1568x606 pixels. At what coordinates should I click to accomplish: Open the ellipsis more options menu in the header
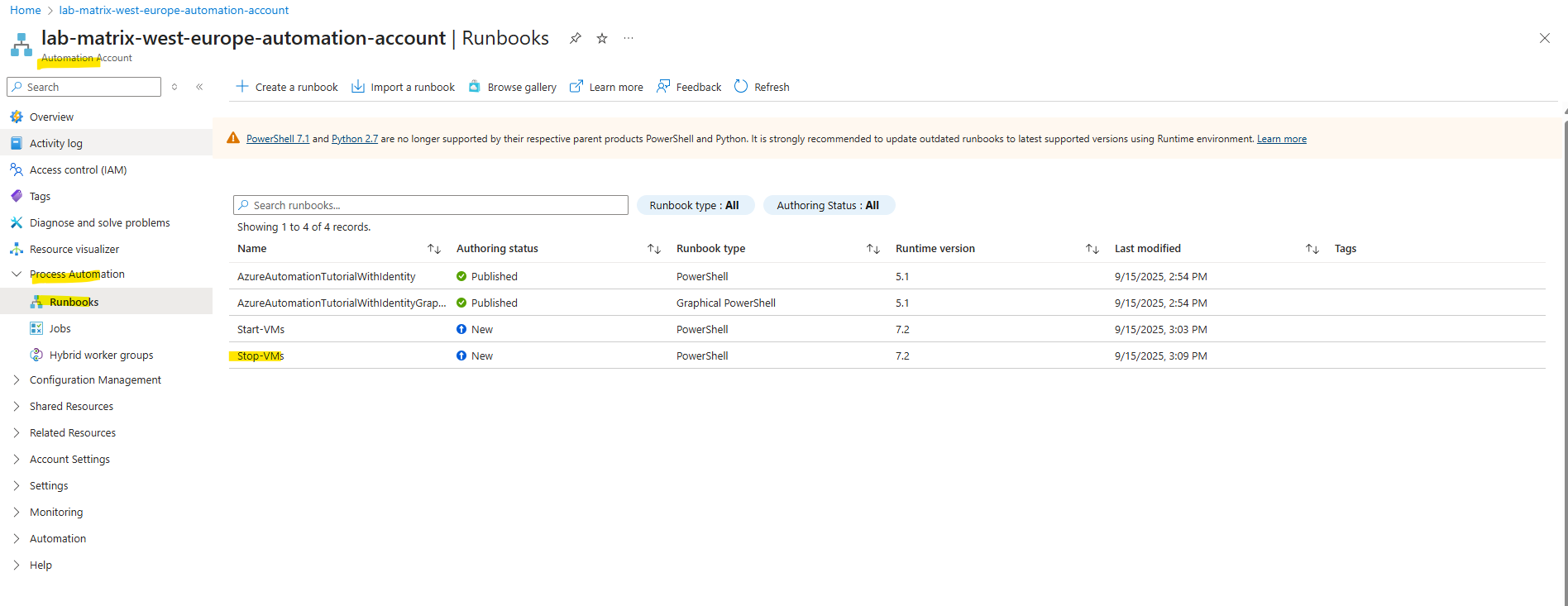(x=629, y=38)
